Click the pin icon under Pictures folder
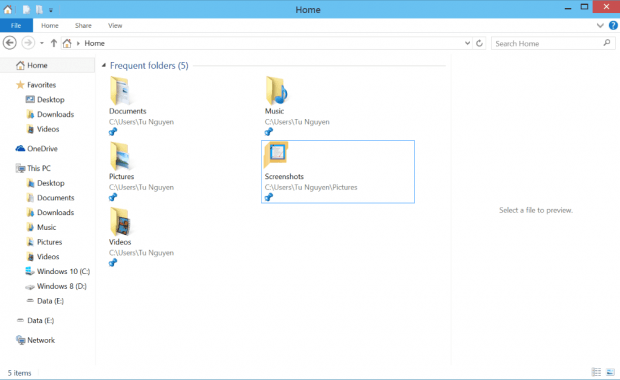620x380 pixels. [113, 197]
